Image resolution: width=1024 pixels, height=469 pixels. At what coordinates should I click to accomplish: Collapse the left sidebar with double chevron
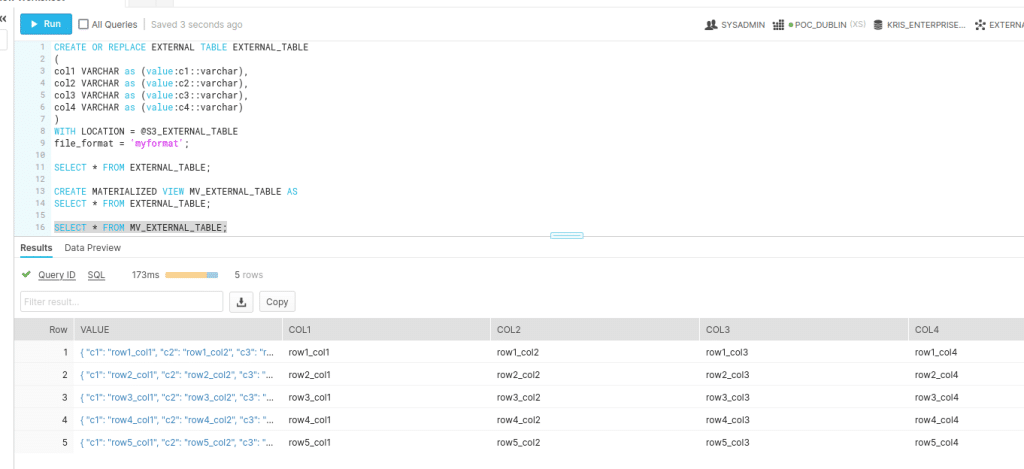pos(4,18)
